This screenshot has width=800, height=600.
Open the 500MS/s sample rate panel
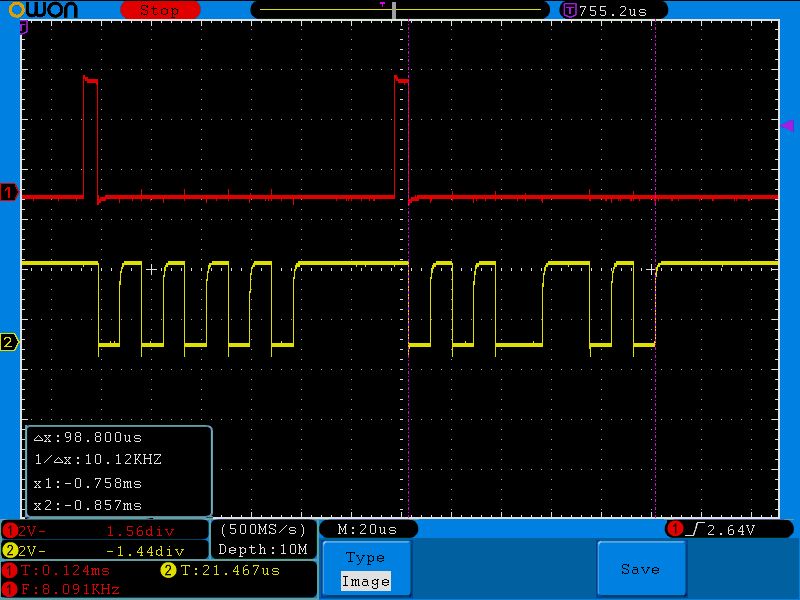[x=262, y=528]
